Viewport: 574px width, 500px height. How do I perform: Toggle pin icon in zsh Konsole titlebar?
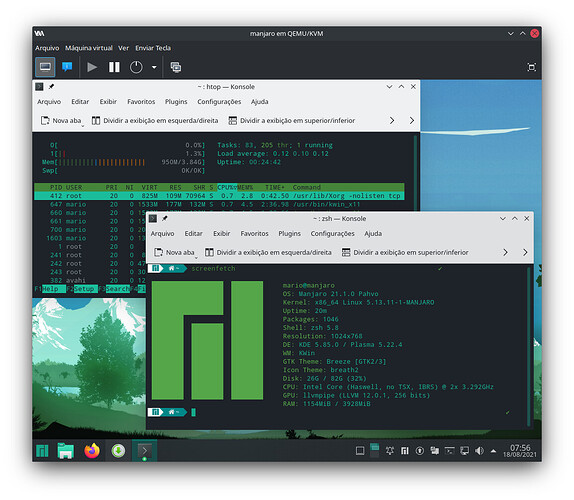click(165, 219)
